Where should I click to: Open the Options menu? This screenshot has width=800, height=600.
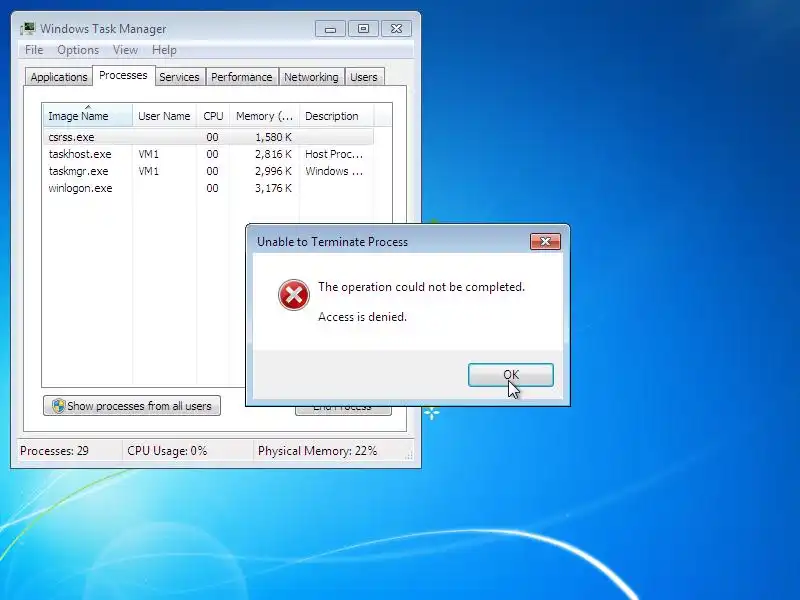(78, 50)
